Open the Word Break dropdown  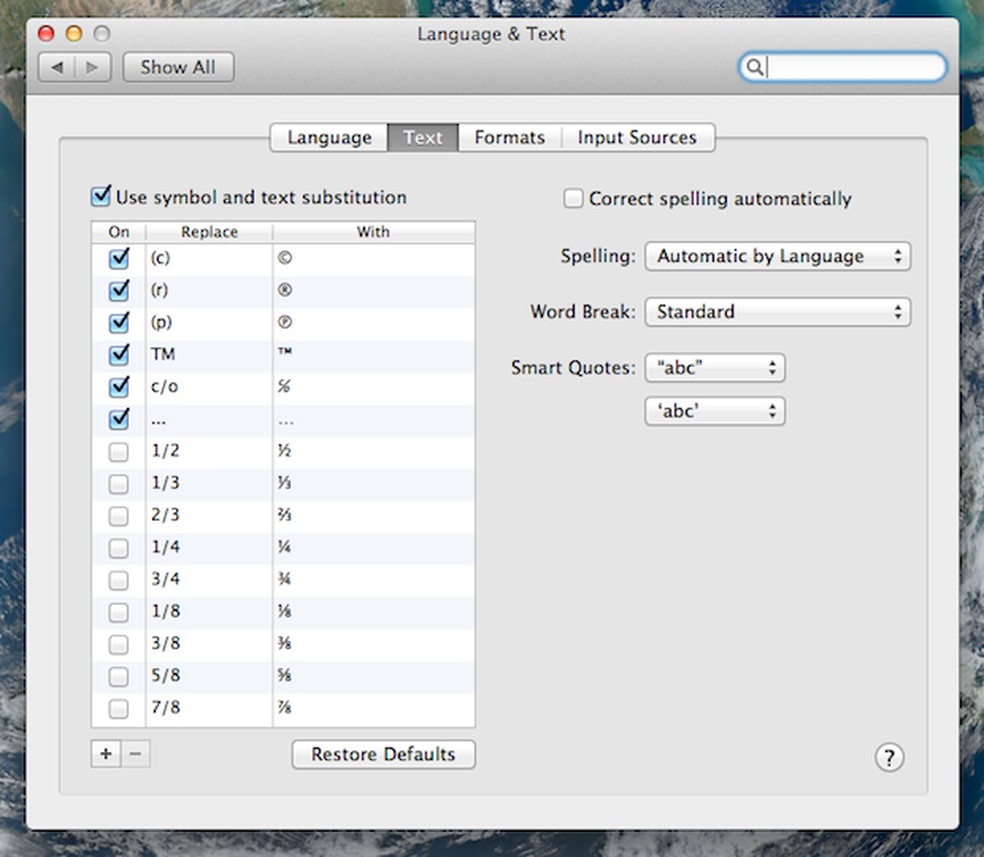[778, 312]
